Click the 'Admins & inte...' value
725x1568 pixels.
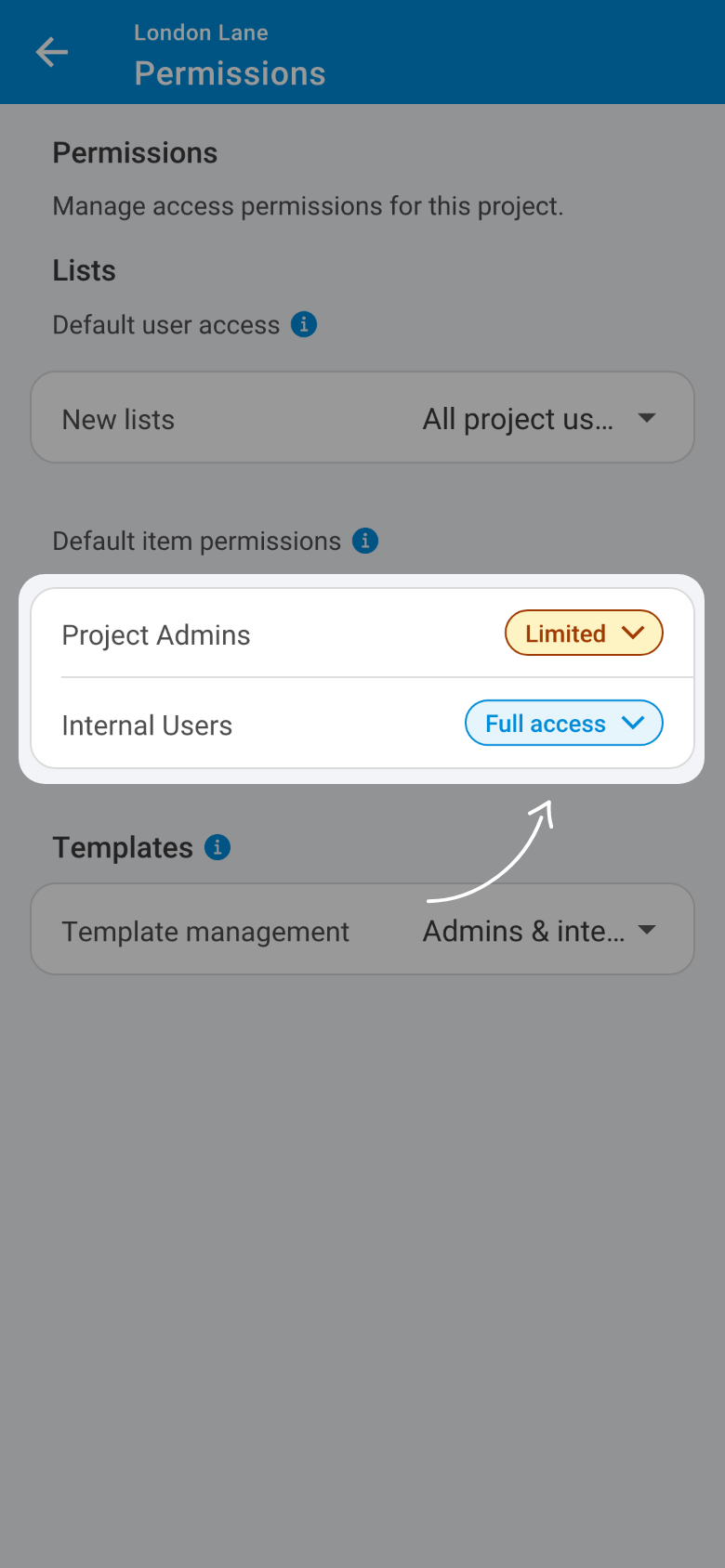click(x=523, y=931)
